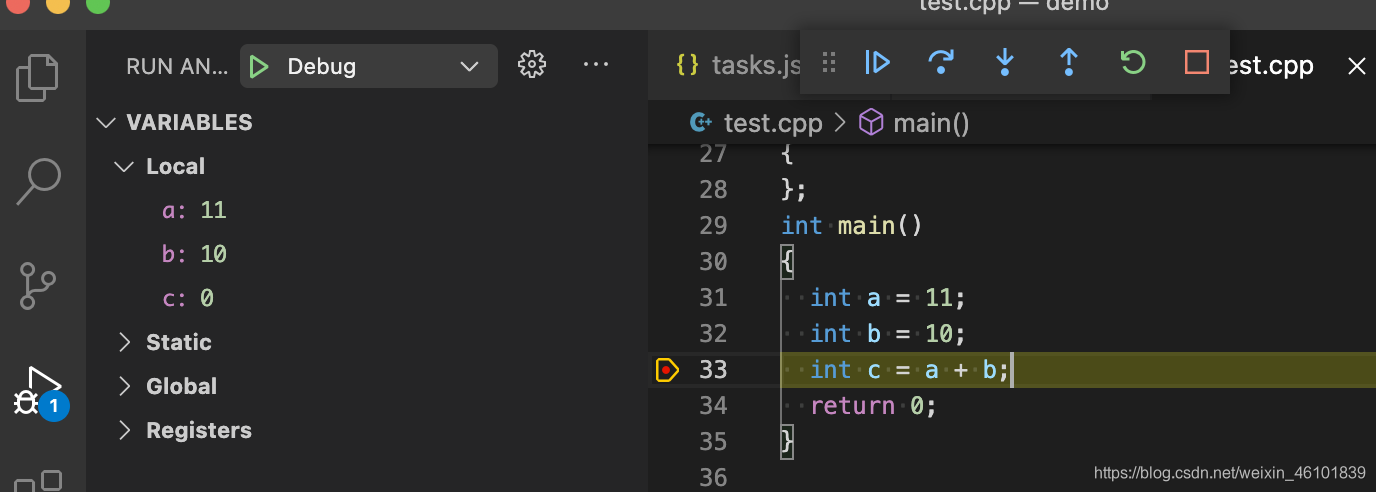
Task: Click code line 'int a = 11;'
Action: point(888,298)
